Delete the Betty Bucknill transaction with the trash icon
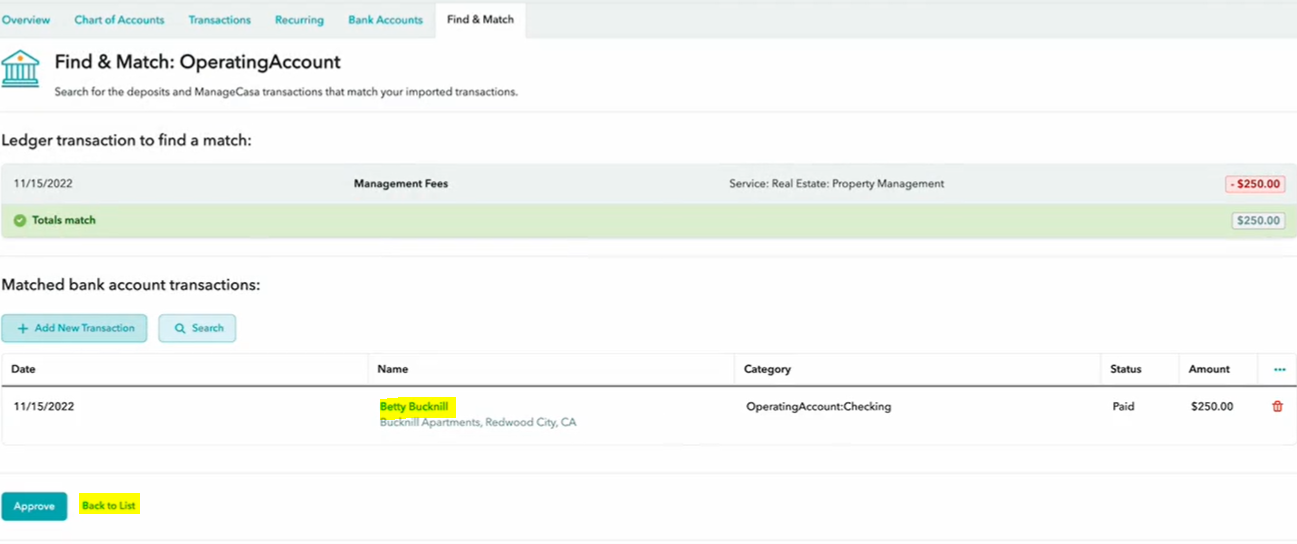The image size is (1297, 544). tap(1277, 407)
